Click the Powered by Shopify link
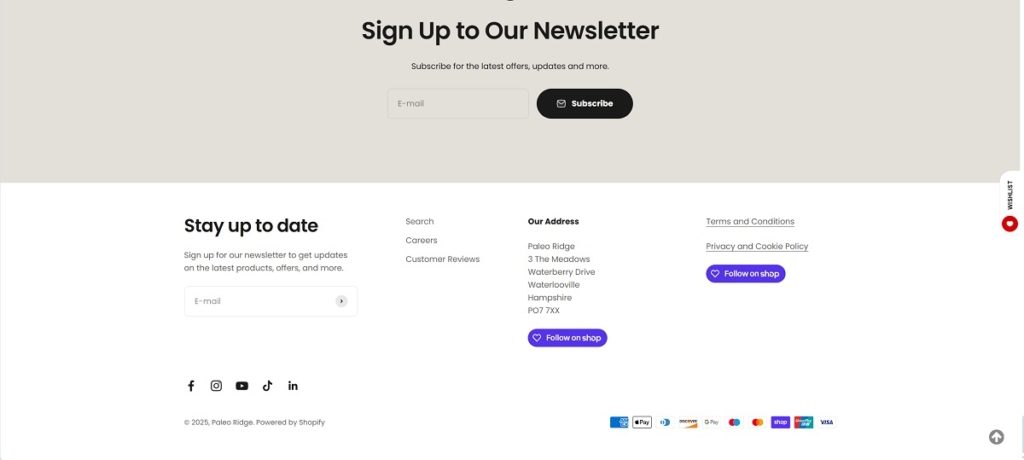Screen dimensions: 1024x460 290,423
